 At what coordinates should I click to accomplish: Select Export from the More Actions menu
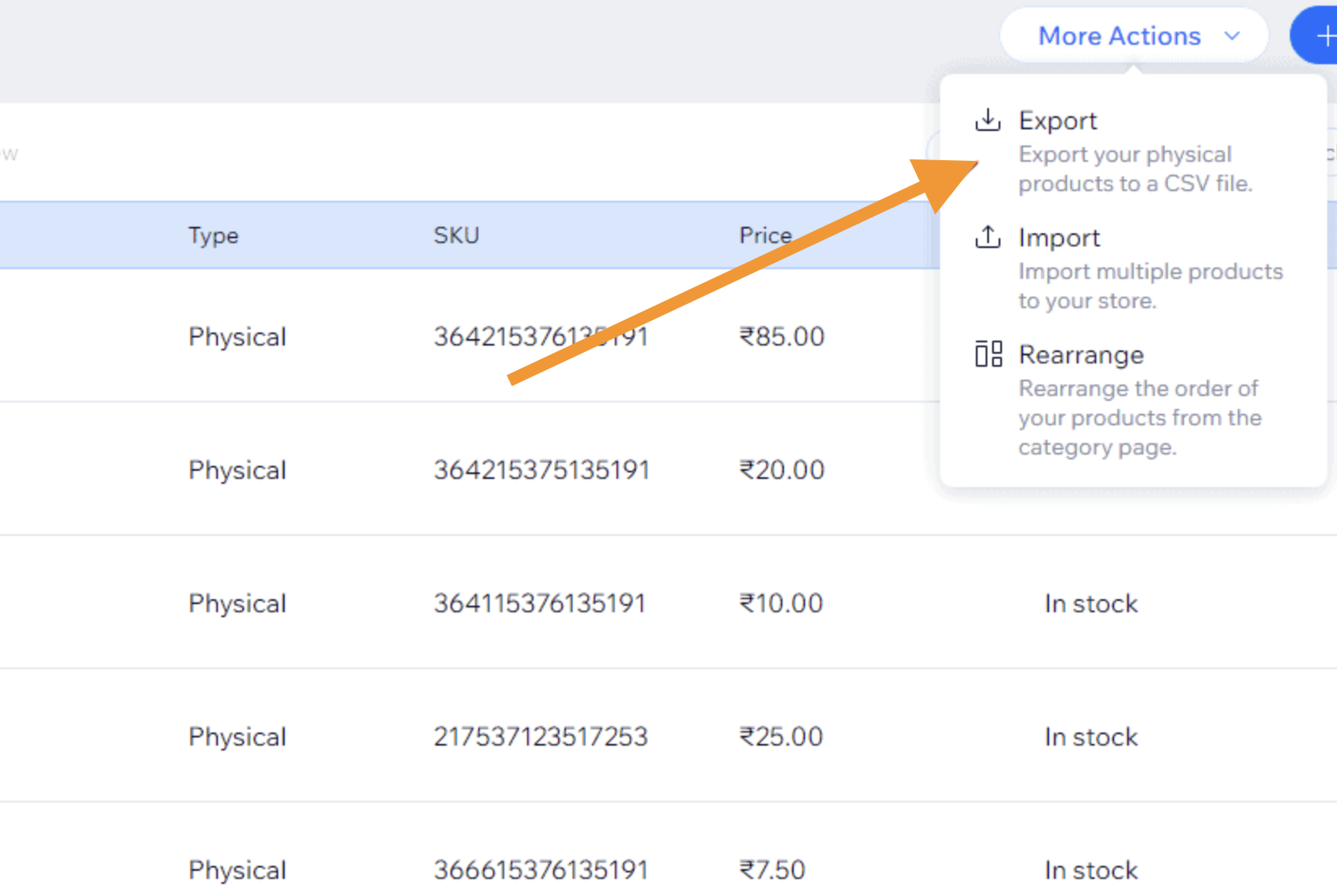[x=1057, y=120]
